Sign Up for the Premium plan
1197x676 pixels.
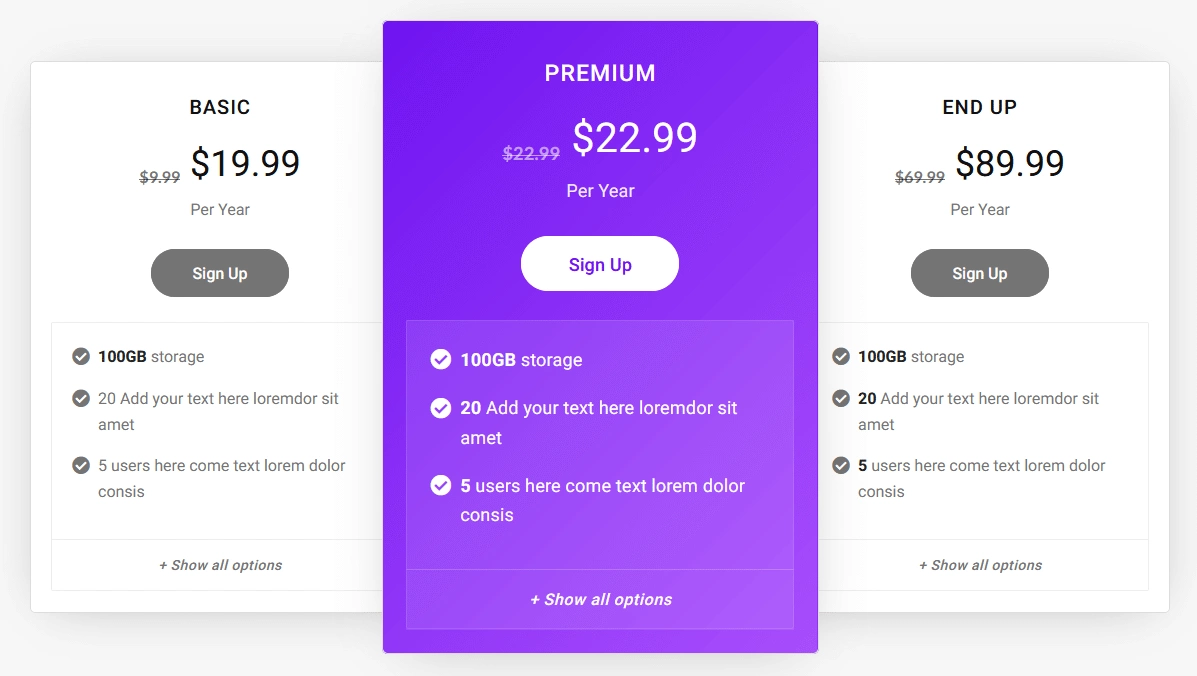tap(600, 263)
